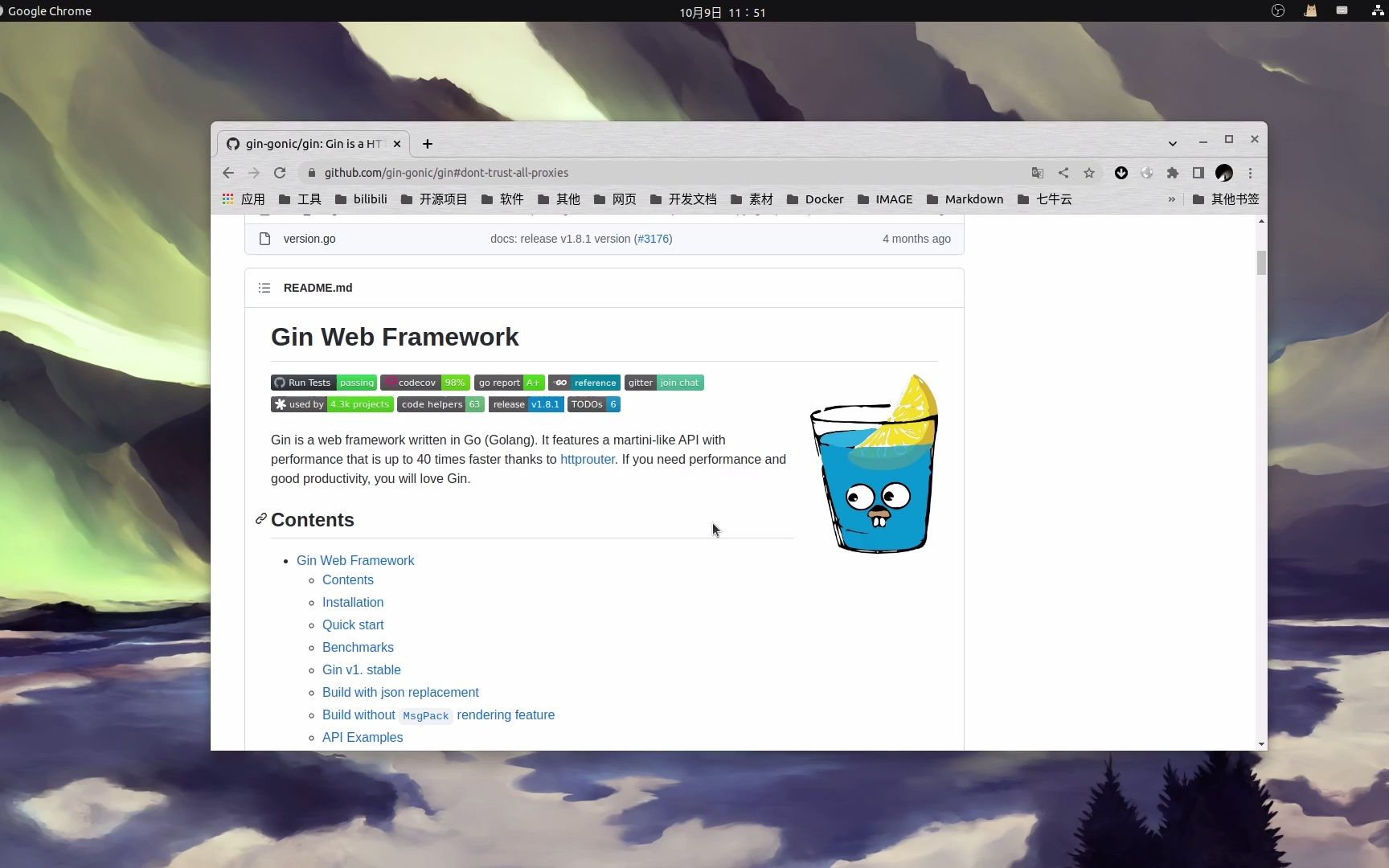Click the page vertical scrollbar thumb
Screen dimensions: 1389x868
coord(1261,263)
